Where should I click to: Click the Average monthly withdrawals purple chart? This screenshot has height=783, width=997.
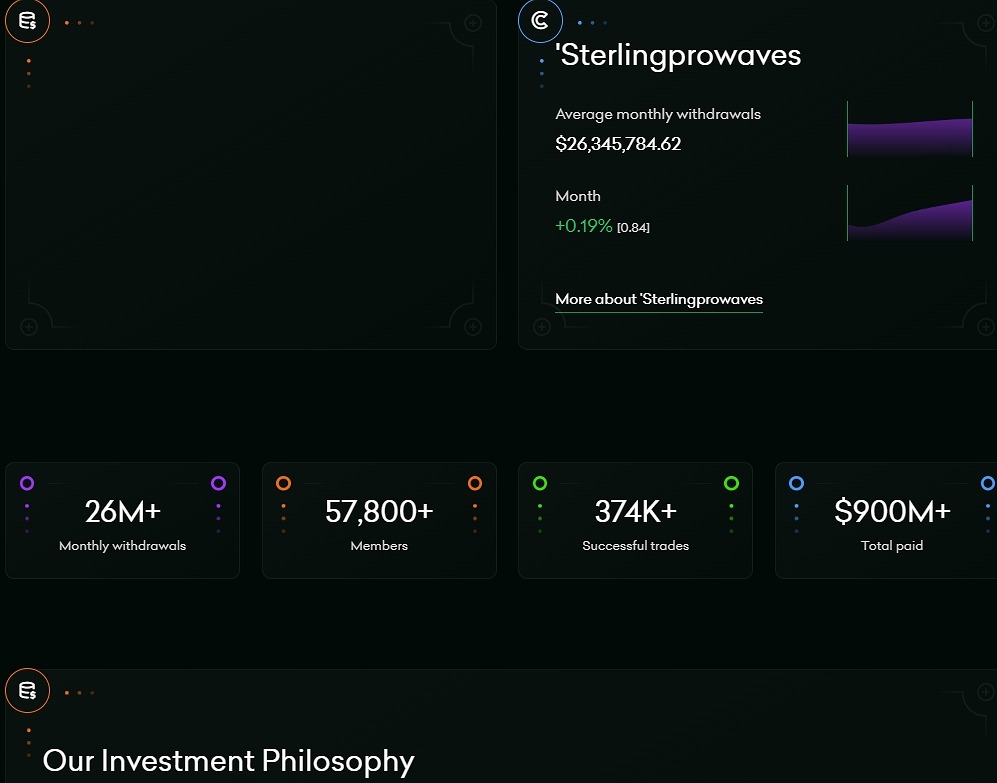(909, 130)
